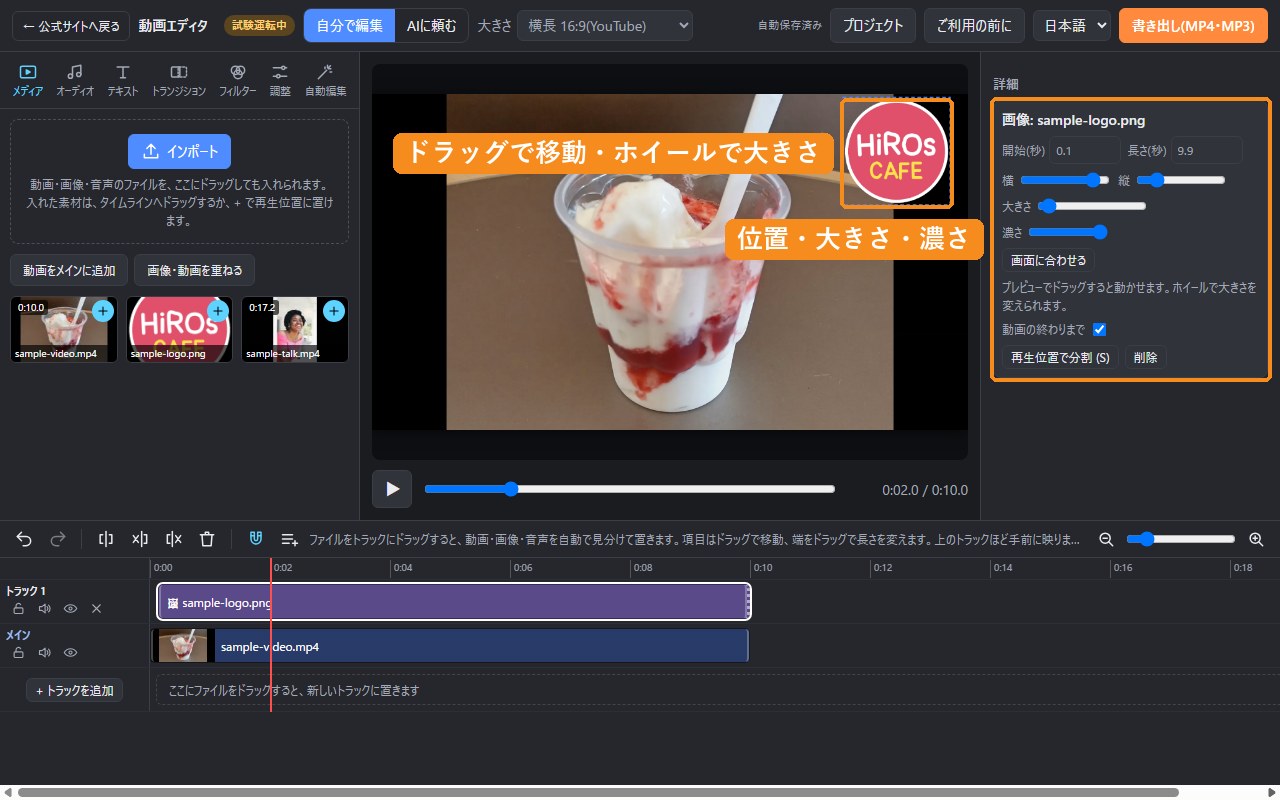Play the preview with the play button
1280x800 pixels.
392,489
